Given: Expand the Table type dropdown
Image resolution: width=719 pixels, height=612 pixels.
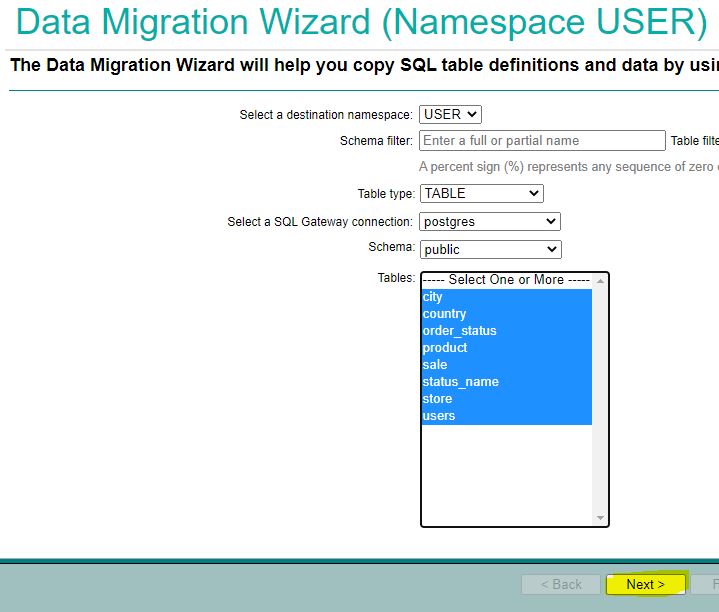Looking at the screenshot, I should pos(481,193).
